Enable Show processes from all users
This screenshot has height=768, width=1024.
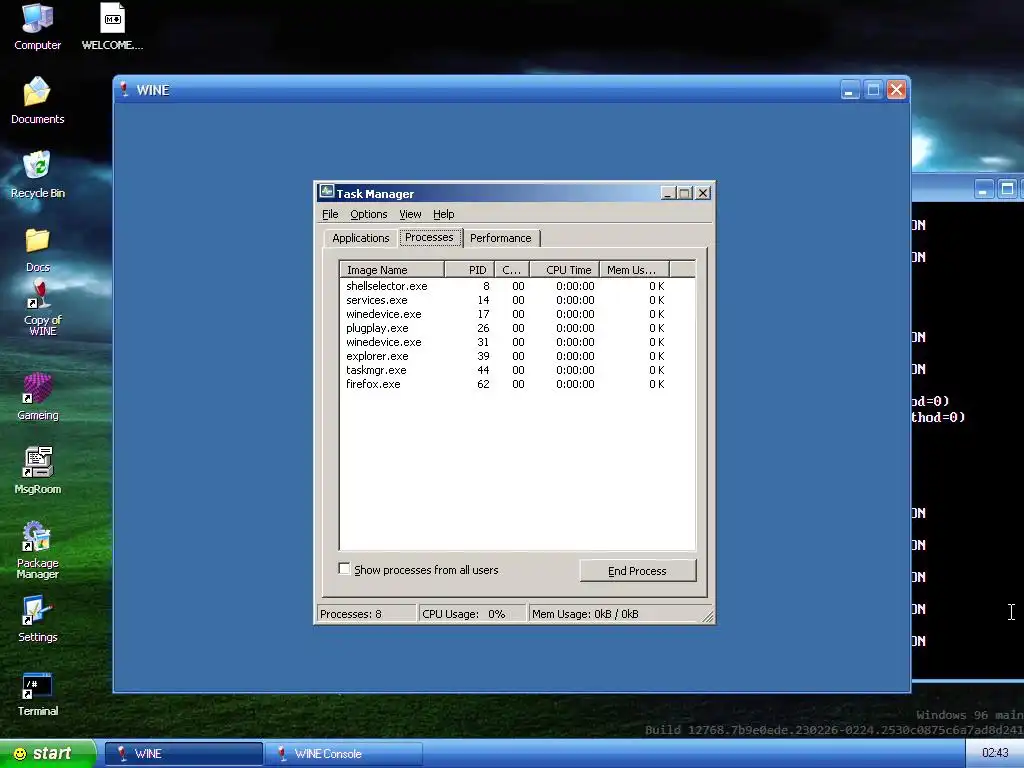(x=344, y=569)
